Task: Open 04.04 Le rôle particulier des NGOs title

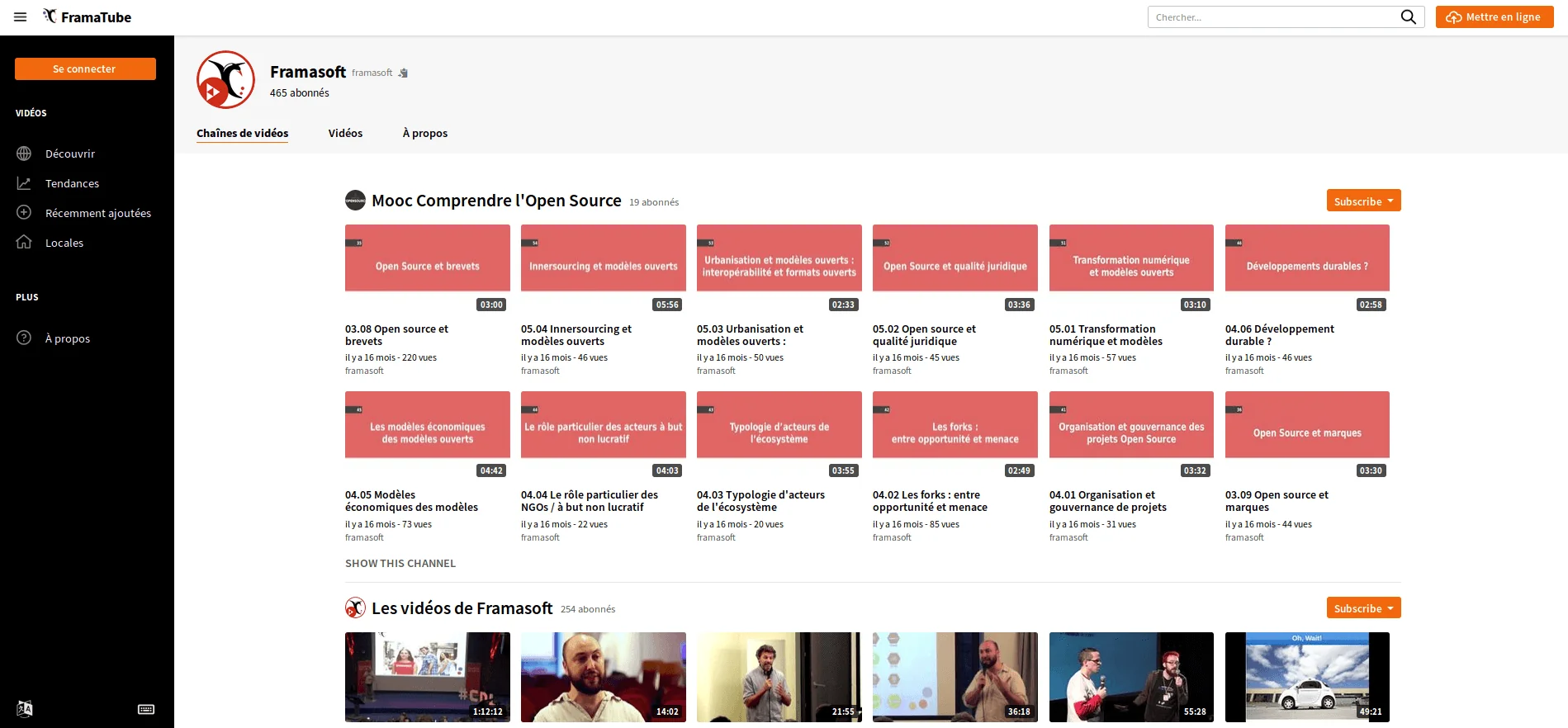Action: click(590, 501)
